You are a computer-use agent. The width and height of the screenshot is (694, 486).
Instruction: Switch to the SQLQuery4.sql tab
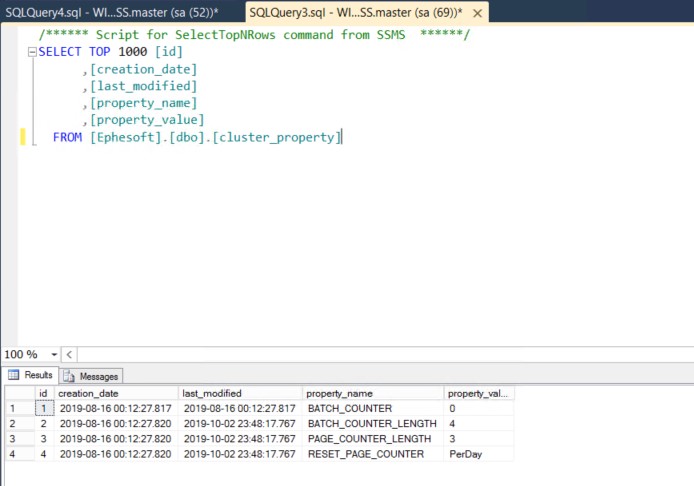(112, 12)
